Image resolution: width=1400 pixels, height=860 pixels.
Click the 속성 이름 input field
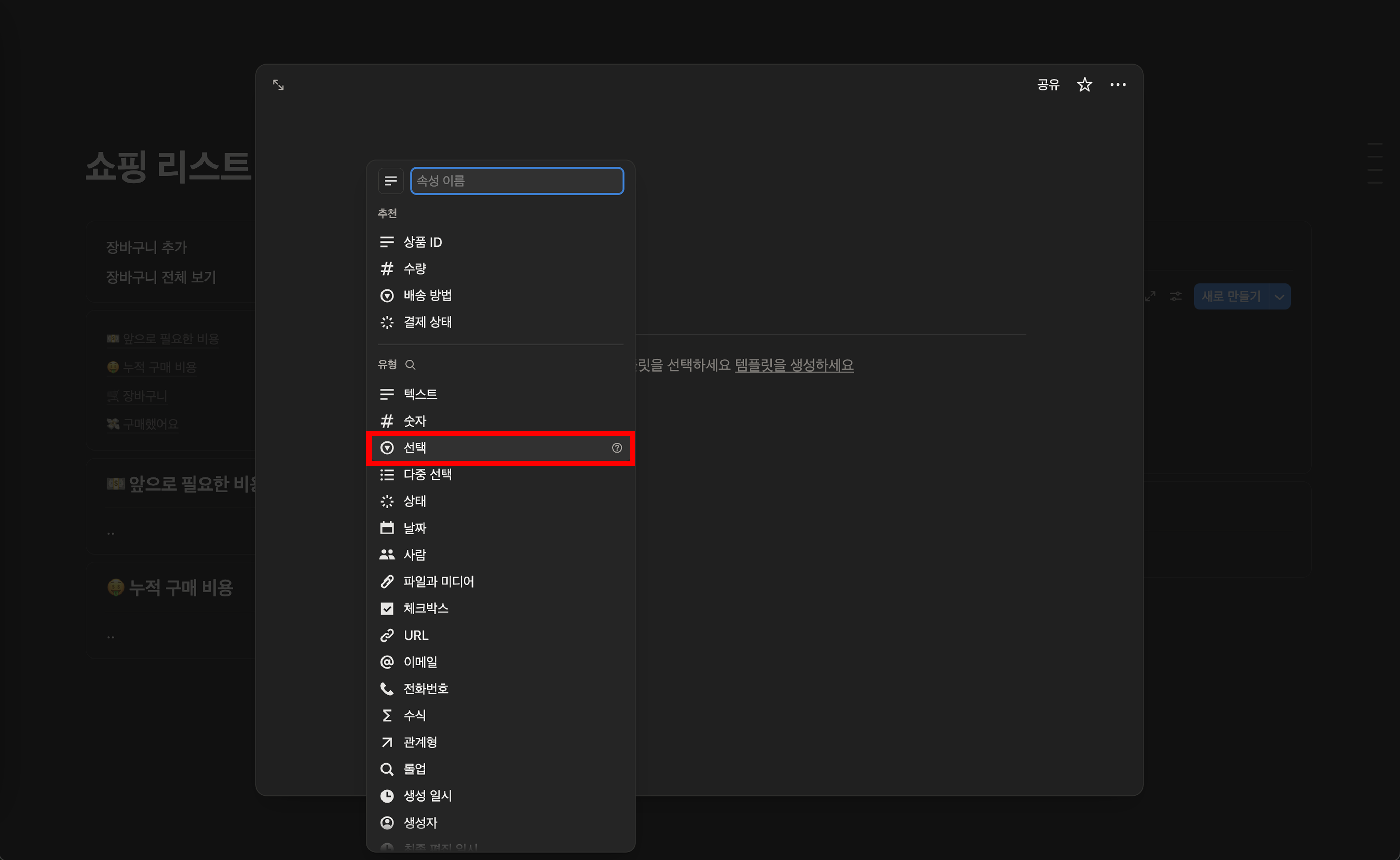pyautogui.click(x=517, y=181)
